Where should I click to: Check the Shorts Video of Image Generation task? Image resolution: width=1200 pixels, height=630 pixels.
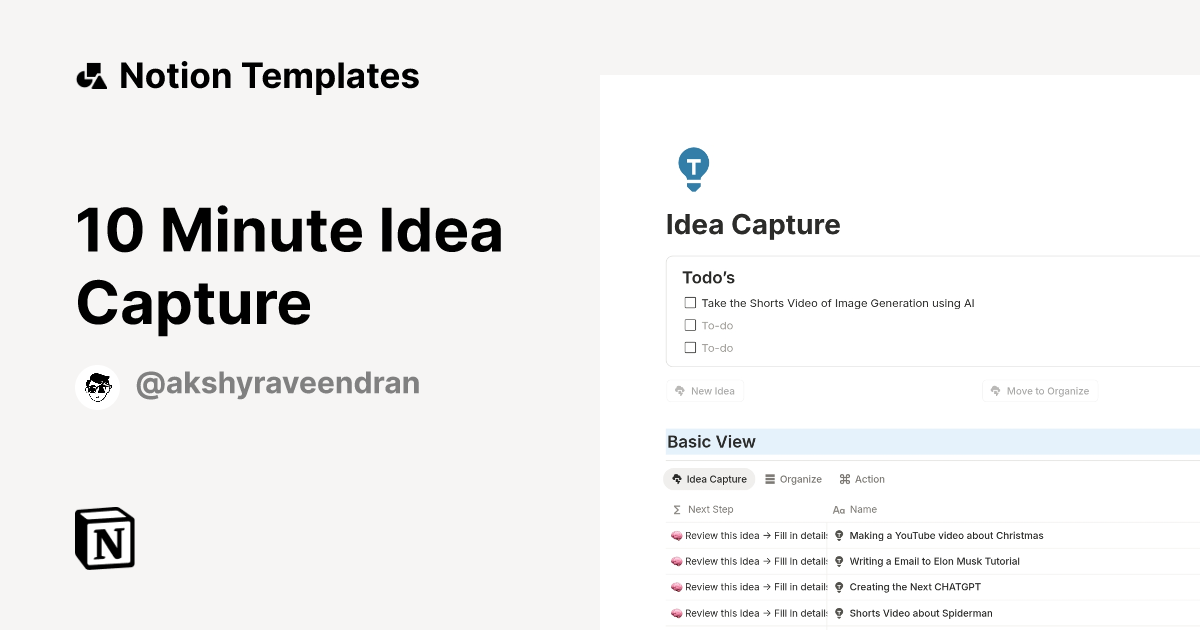click(x=690, y=302)
